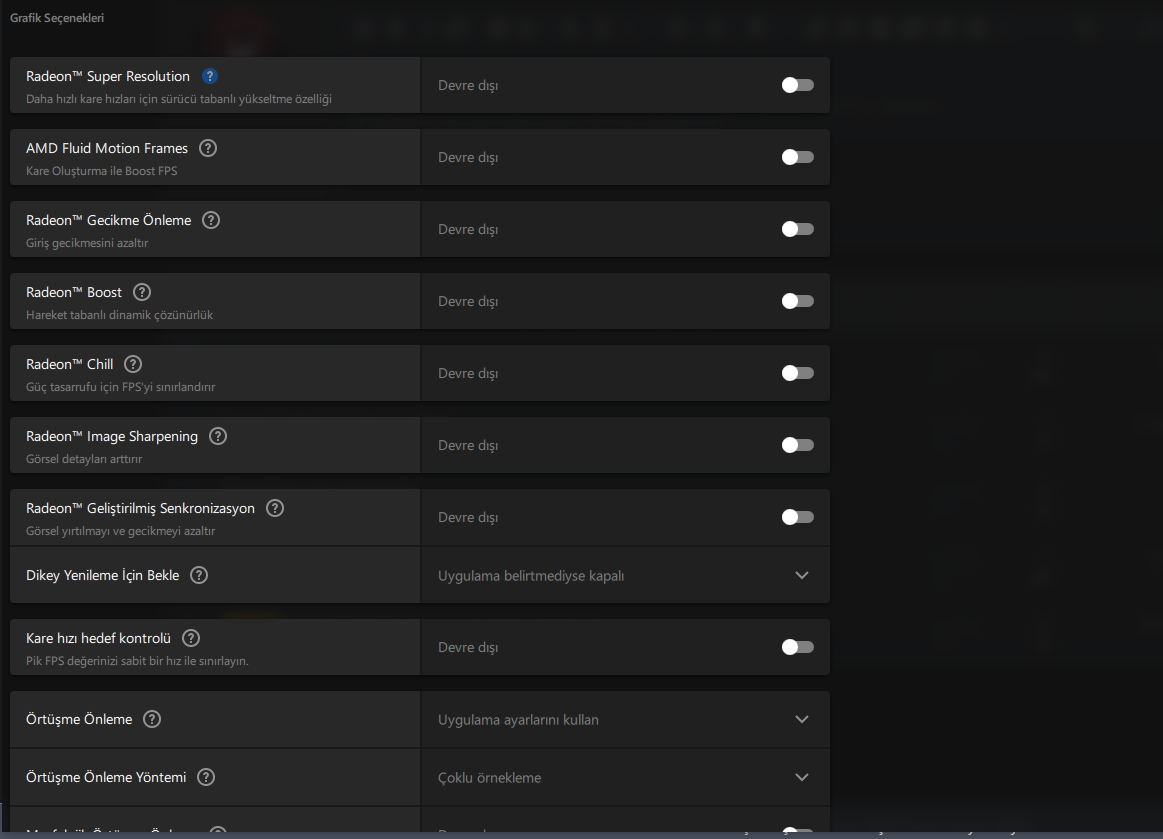Click the Radeon Gecikme Önleme label
The image size is (1163, 839).
(x=108, y=220)
